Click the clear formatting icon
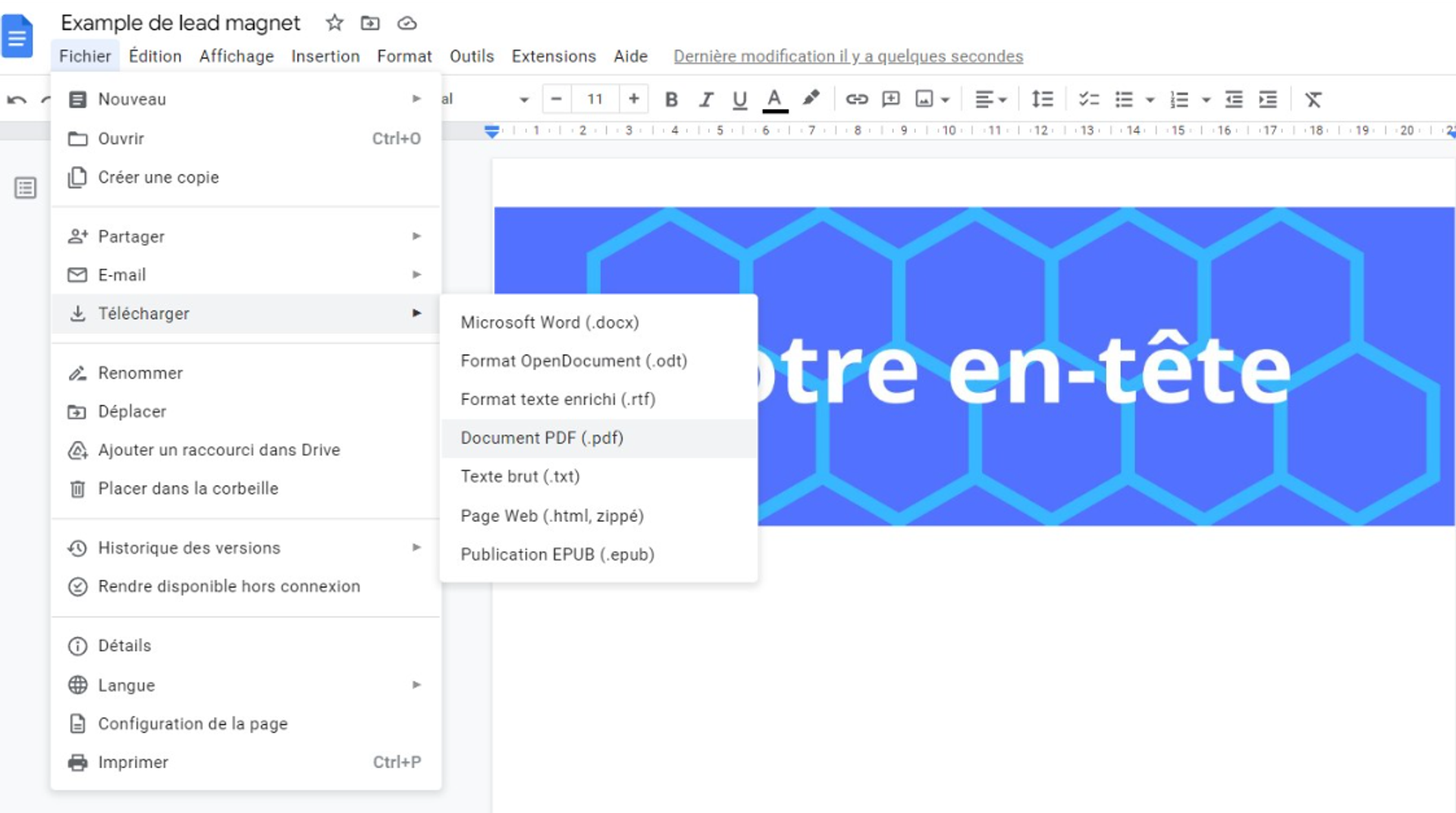The image size is (1456, 813). coord(1313,99)
